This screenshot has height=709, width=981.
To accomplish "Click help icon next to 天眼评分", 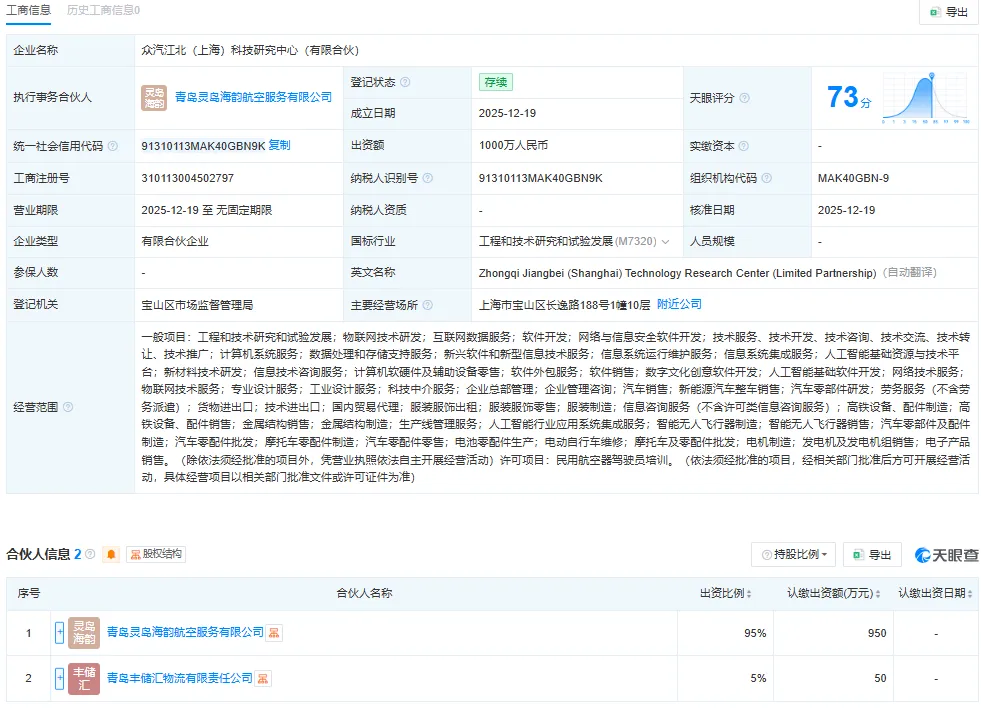I will tap(745, 98).
